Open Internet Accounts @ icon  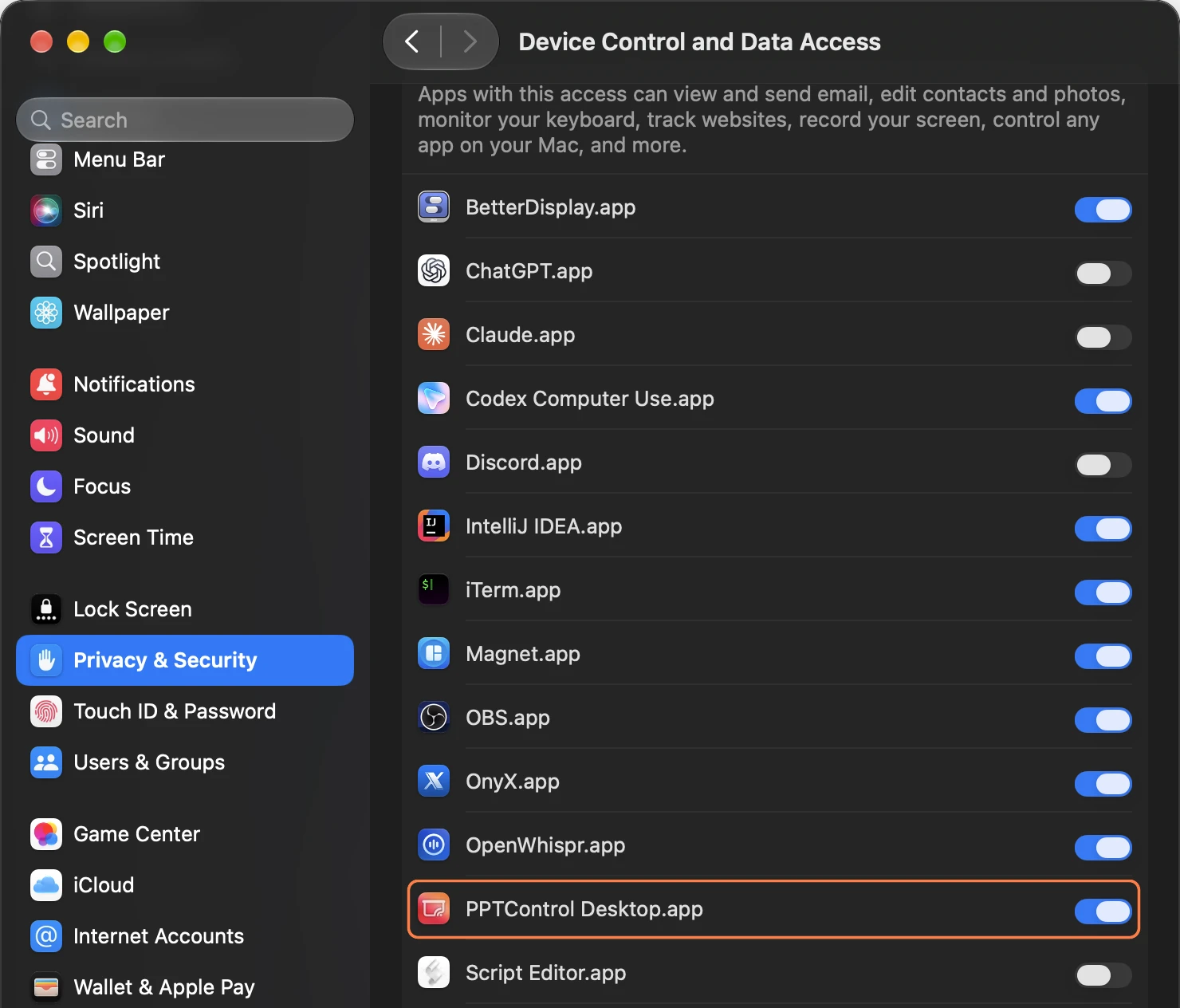pos(46,936)
